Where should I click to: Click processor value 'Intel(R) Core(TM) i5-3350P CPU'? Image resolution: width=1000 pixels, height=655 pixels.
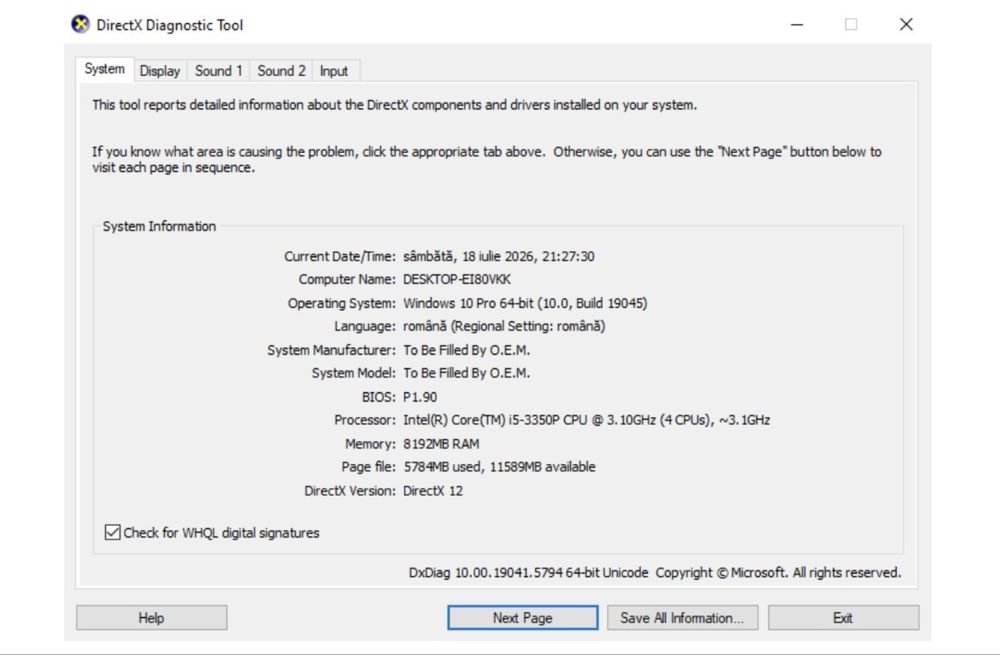[495, 420]
